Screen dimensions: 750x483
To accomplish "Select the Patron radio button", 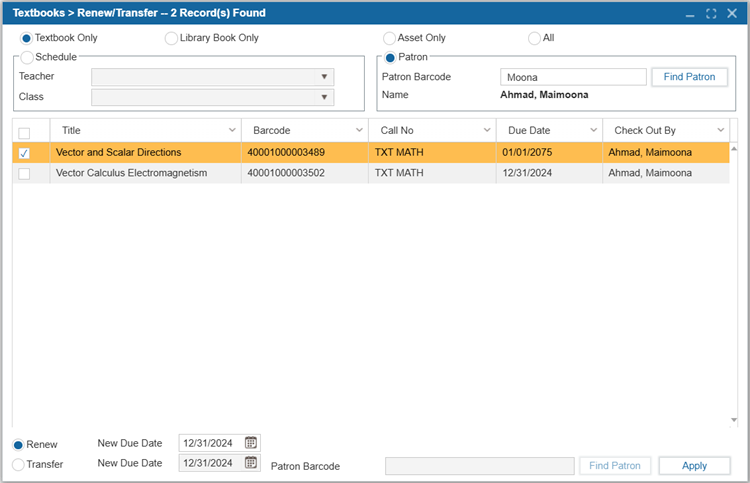I will [x=390, y=57].
